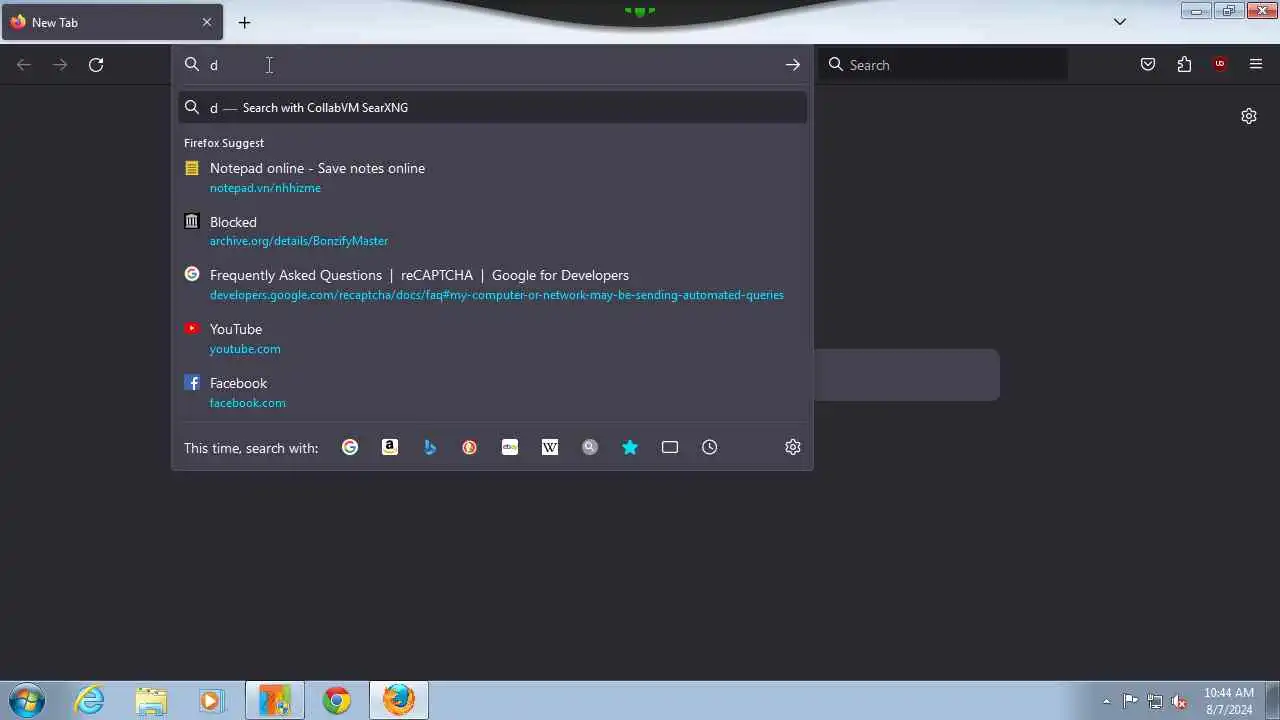Image resolution: width=1280 pixels, height=720 pixels.
Task: Open the Blocked archive.org suggestion
Action: tap(492, 231)
